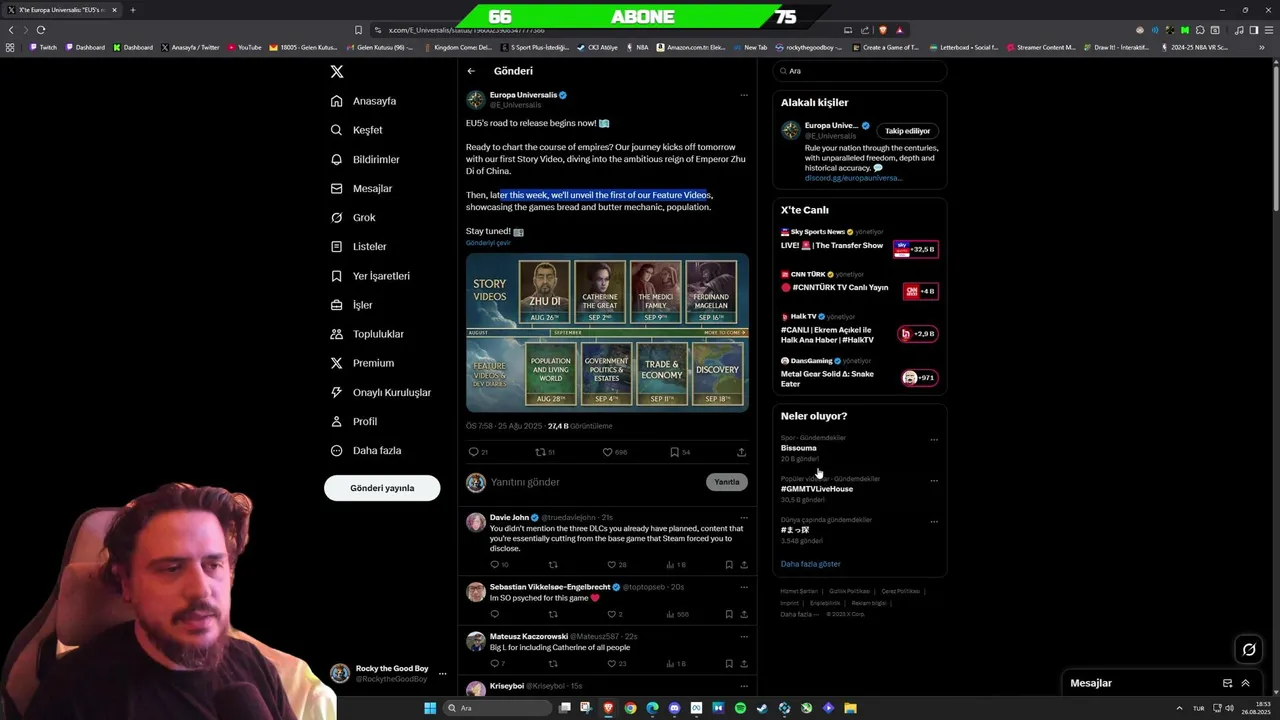Open Onaylı Kuruluşlar page
This screenshot has width=1280, height=720.
pyautogui.click(x=381, y=392)
